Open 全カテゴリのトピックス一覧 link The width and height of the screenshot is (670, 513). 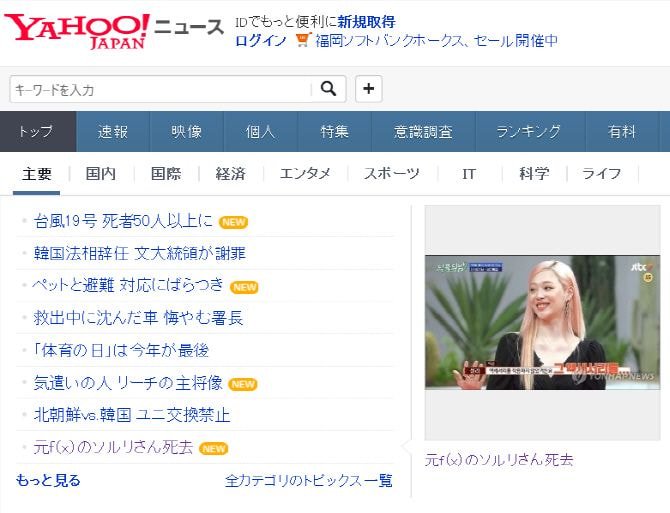coord(309,481)
